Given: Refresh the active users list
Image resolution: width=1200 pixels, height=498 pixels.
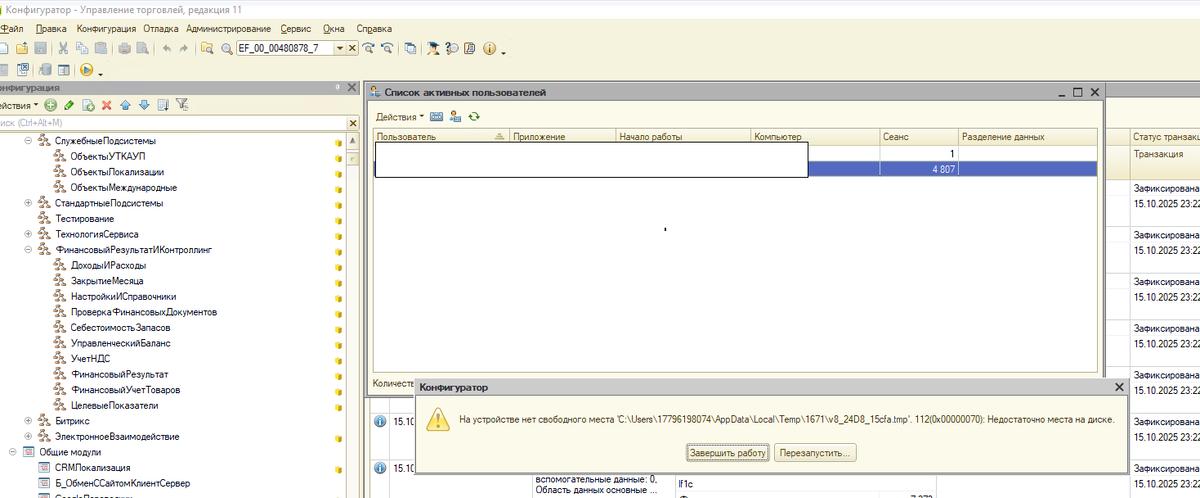Looking at the screenshot, I should tap(474, 116).
